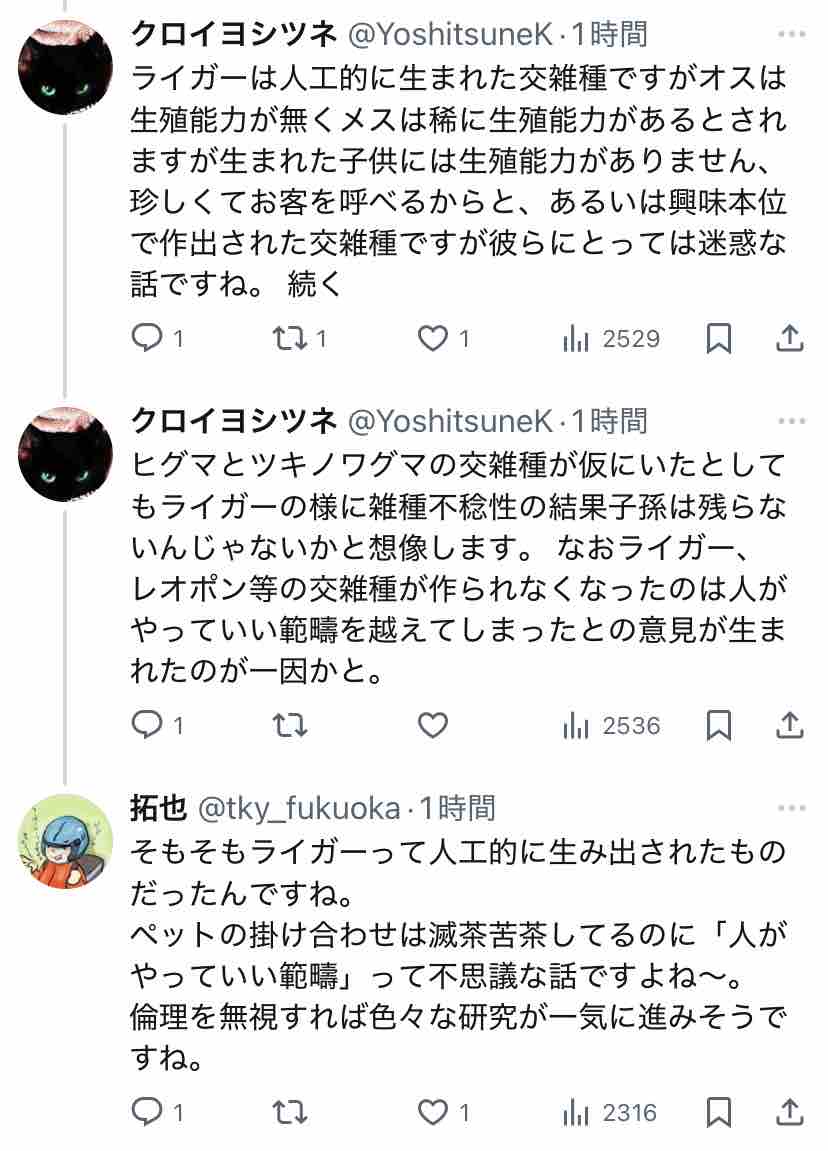Bookmark the first クロイヨシツネ tweet
Image resolution: width=828 pixels, height=1151 pixels.
point(718,338)
